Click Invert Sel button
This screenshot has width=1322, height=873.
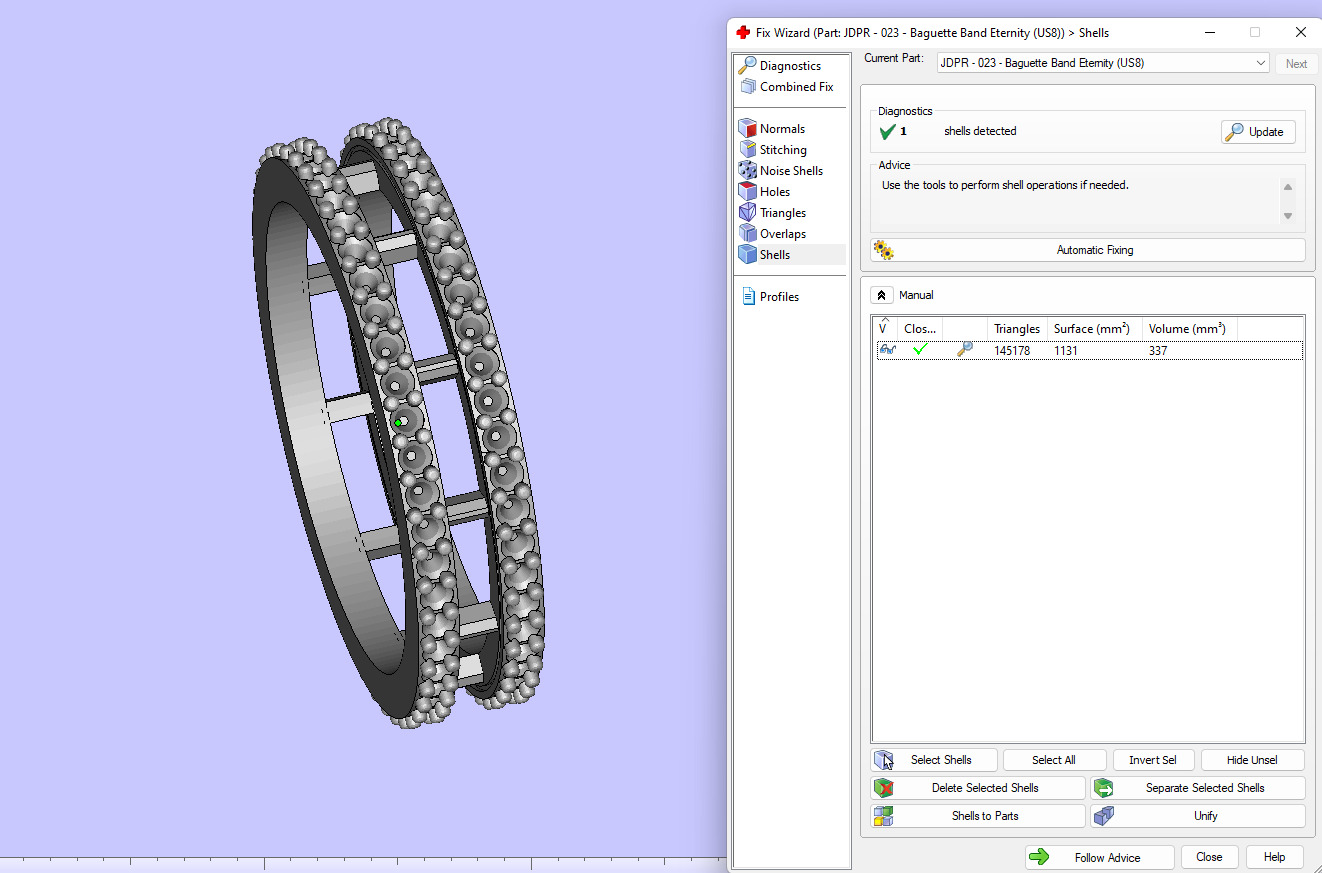click(1153, 760)
